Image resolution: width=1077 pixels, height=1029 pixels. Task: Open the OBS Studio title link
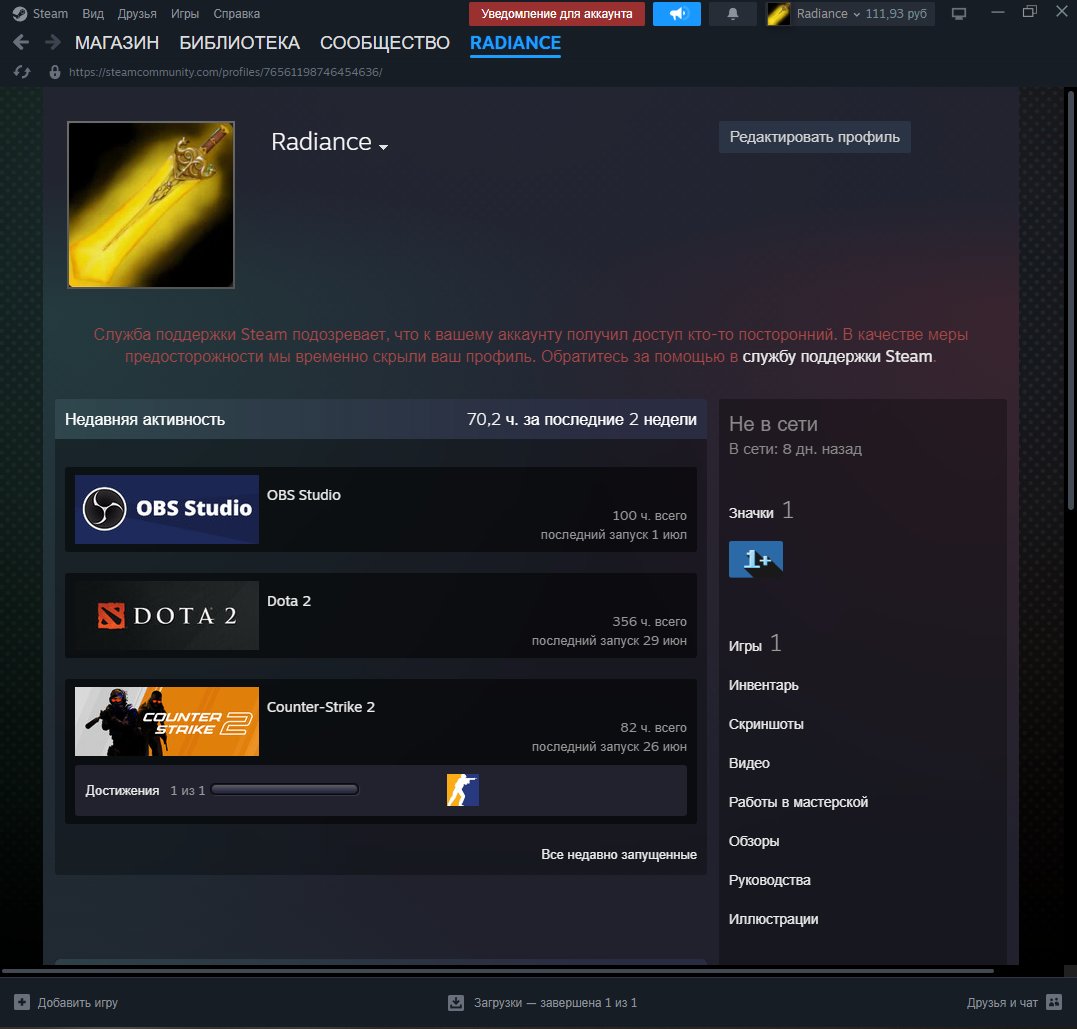click(304, 495)
